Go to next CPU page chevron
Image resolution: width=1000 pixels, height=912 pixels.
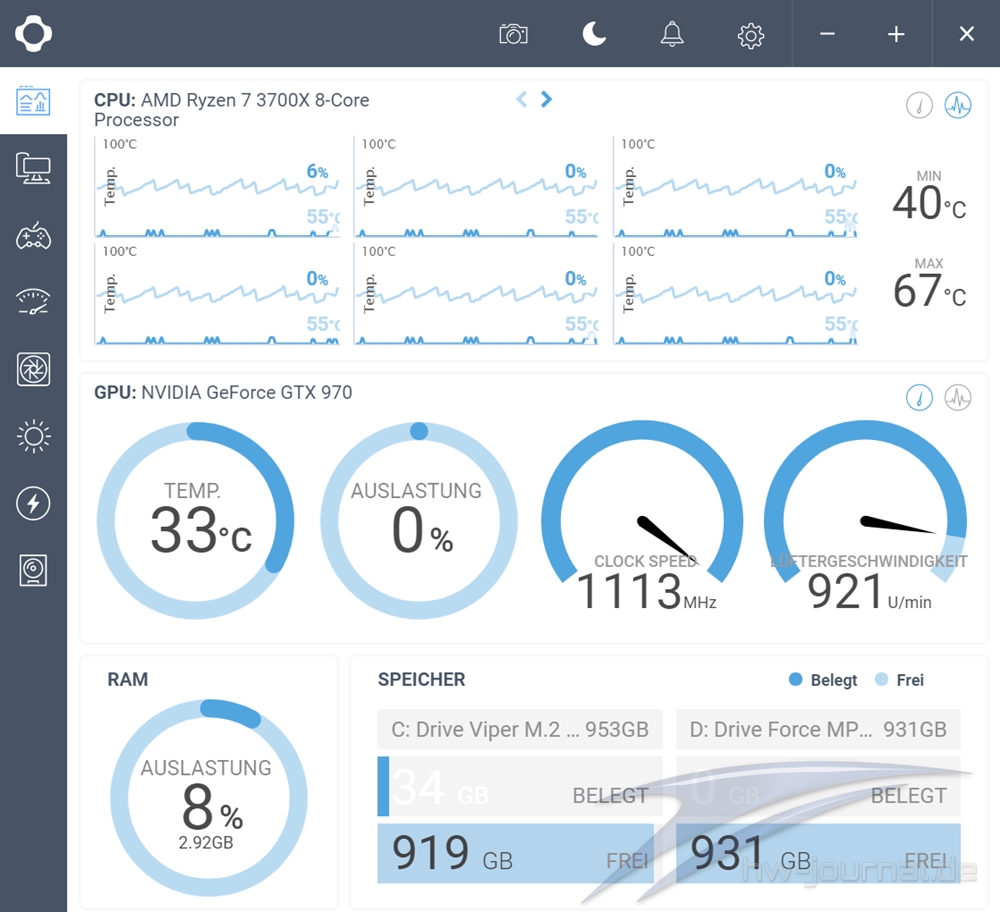tap(546, 99)
